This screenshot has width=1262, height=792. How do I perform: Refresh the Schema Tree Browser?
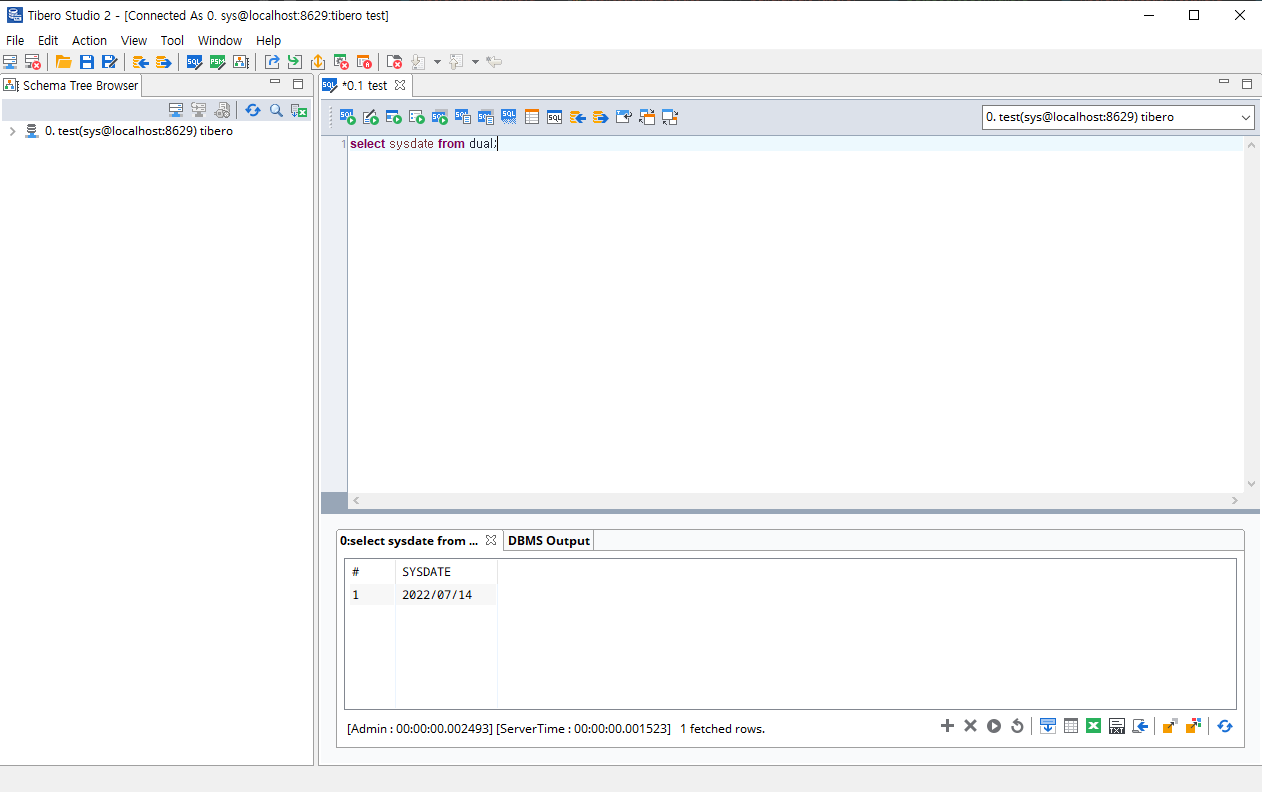click(253, 110)
